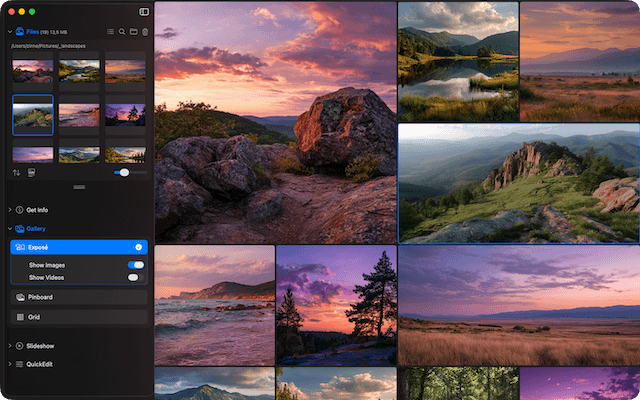This screenshot has height=400, width=640.
Task: Click the list view icon in Files header
Action: (110, 32)
